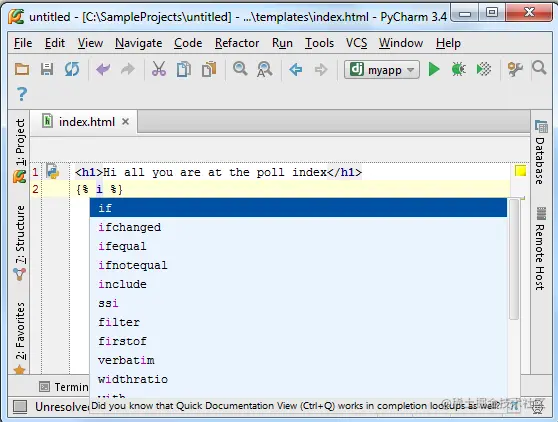
Task: Select 'filter' completion suggestion
Action: click(x=298, y=322)
